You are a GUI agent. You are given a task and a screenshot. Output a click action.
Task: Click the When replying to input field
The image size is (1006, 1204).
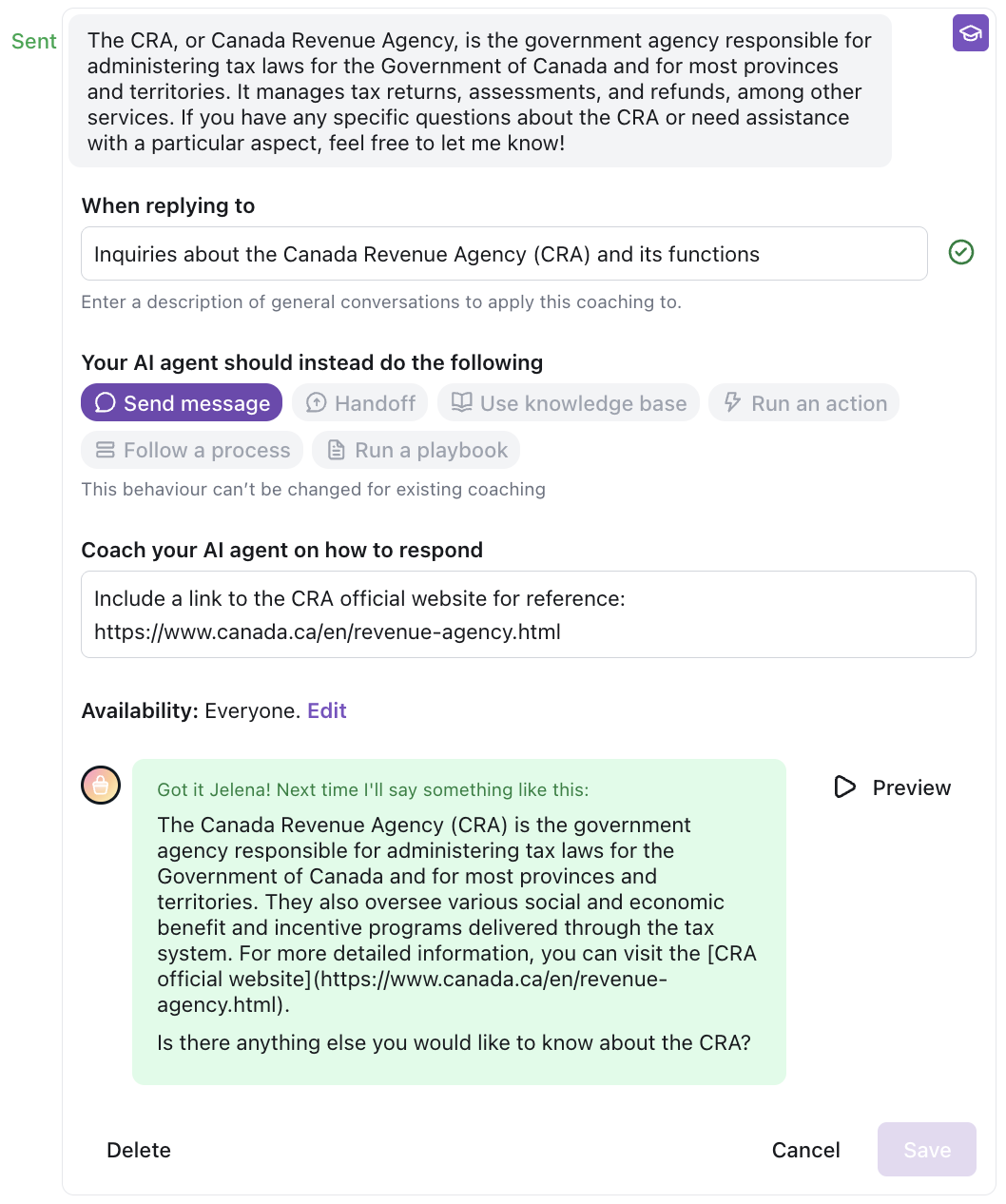click(x=504, y=254)
